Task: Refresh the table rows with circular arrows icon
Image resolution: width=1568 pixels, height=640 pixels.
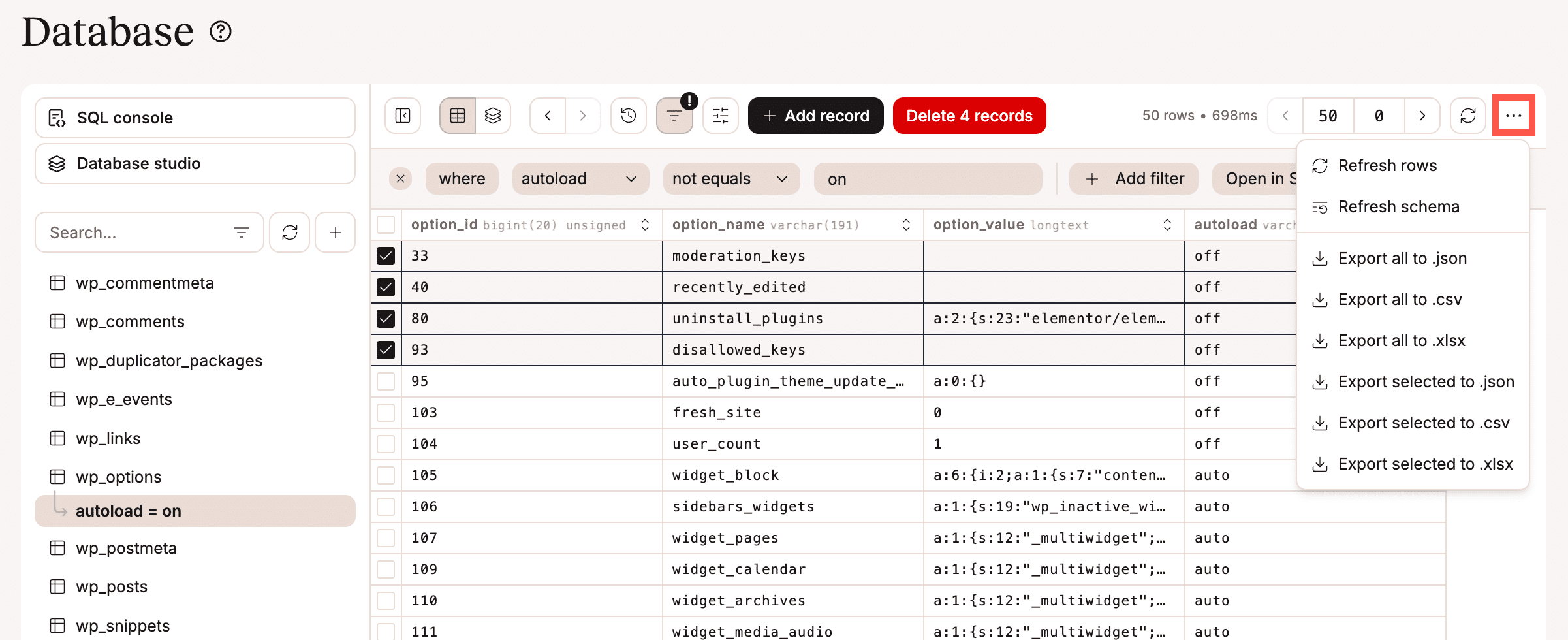Action: (x=1467, y=115)
